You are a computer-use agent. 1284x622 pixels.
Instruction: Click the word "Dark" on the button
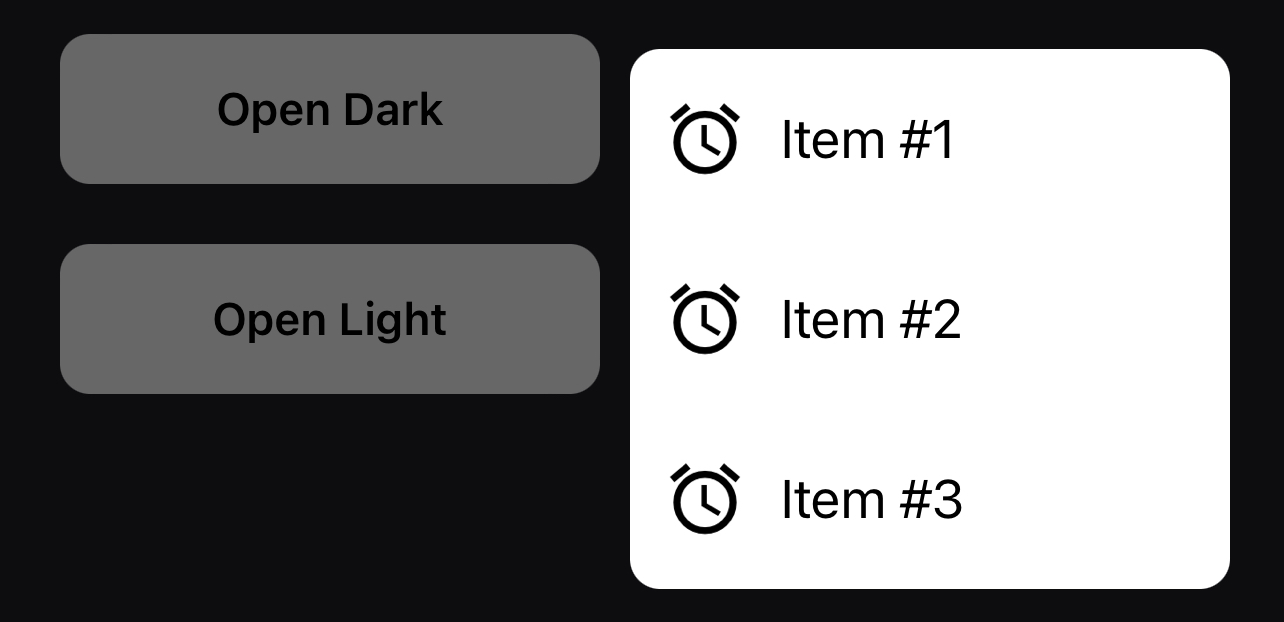pos(392,109)
